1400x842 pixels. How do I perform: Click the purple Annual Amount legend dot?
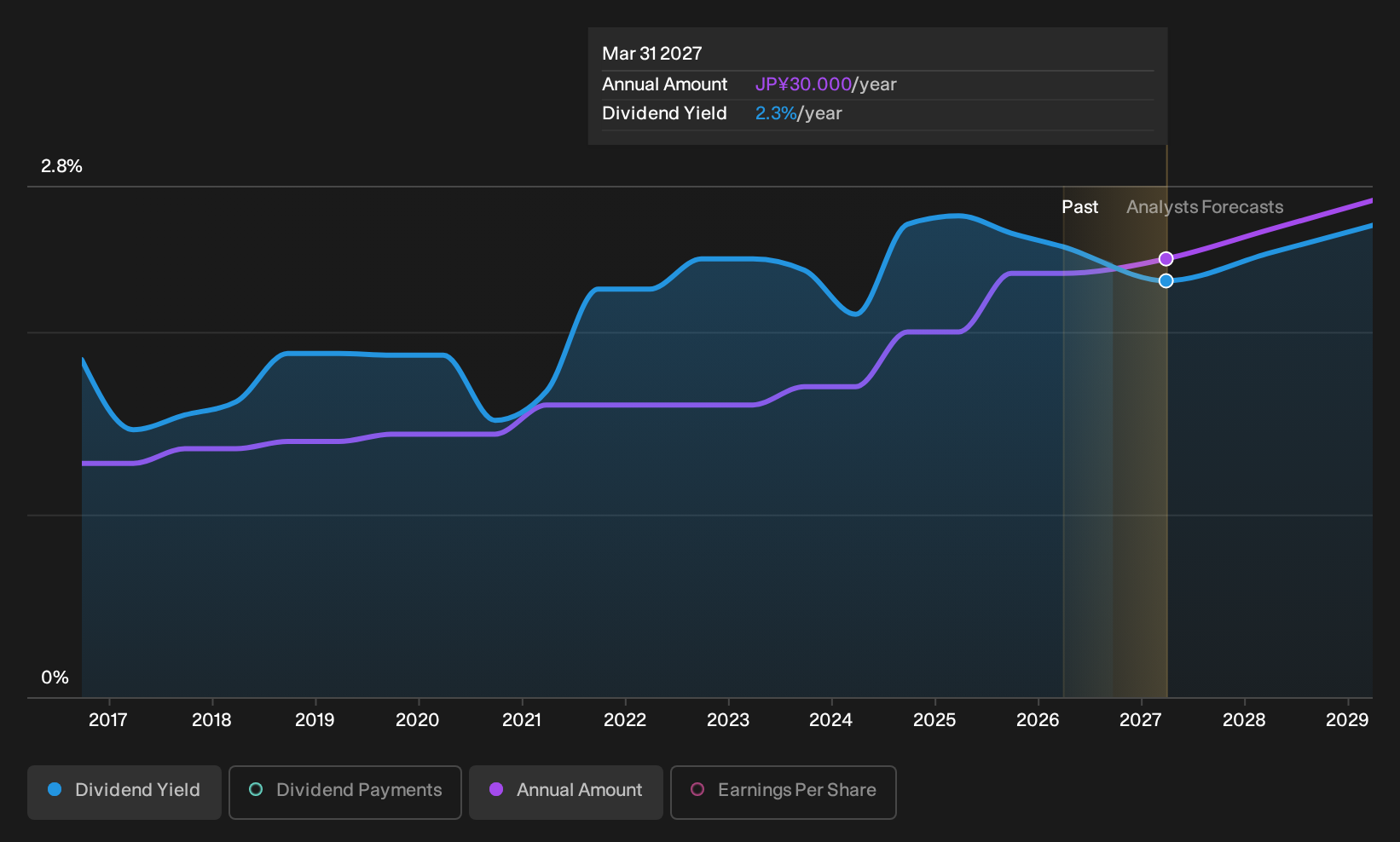496,789
